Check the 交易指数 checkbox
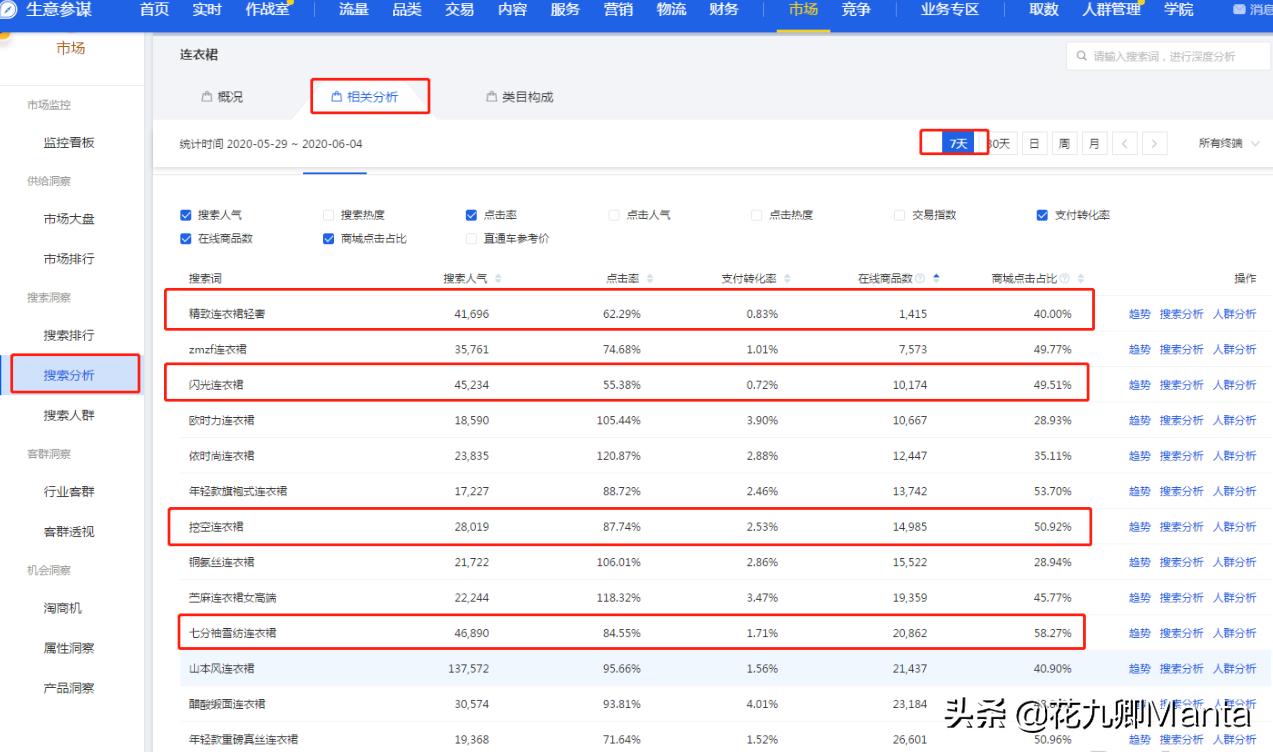Viewport: 1273px width, 752px height. (x=899, y=215)
